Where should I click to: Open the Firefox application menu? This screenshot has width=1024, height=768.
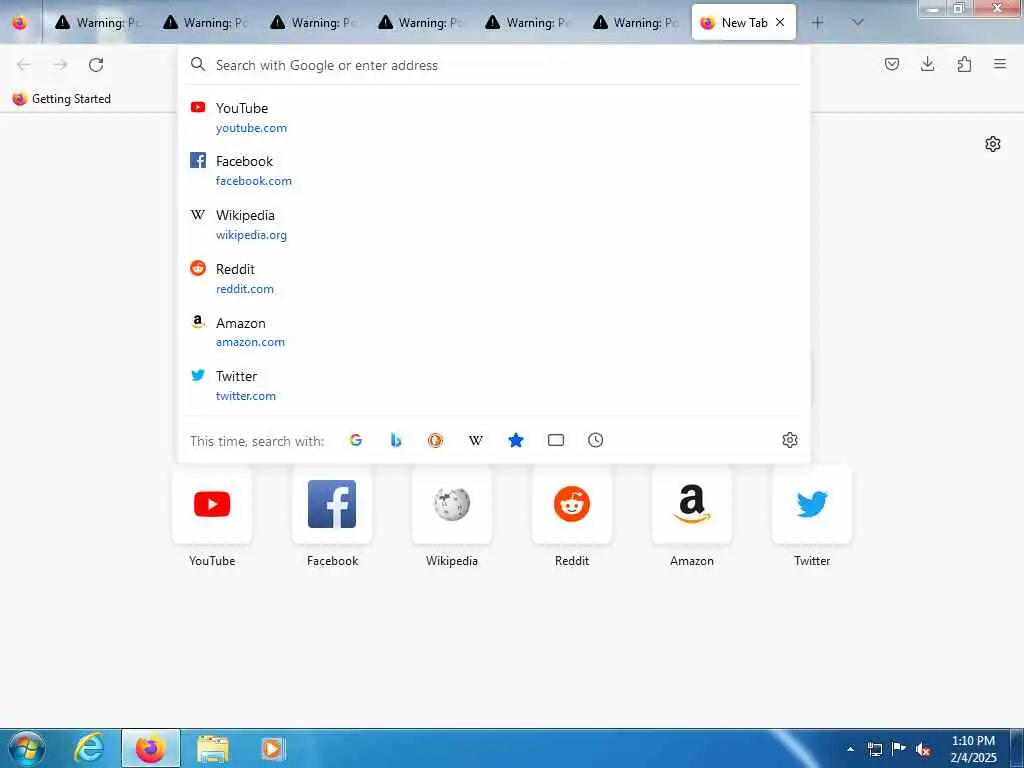pyautogui.click(x=1000, y=64)
